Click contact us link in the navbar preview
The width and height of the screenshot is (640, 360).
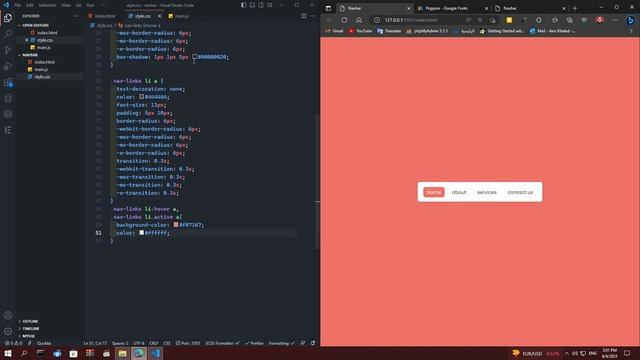(x=520, y=192)
